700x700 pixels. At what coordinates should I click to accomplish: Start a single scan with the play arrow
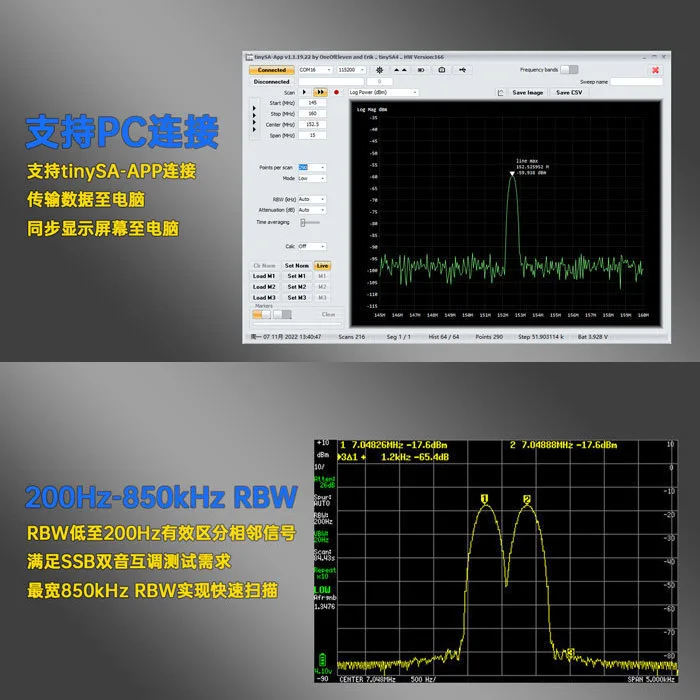[x=304, y=92]
